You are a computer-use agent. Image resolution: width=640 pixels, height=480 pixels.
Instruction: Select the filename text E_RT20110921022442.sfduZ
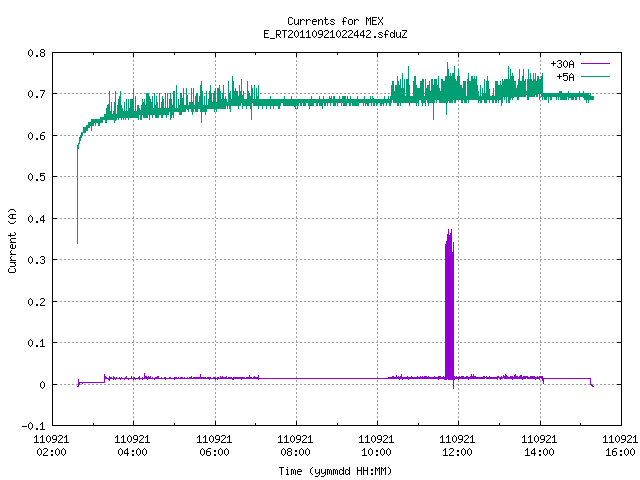click(335, 34)
